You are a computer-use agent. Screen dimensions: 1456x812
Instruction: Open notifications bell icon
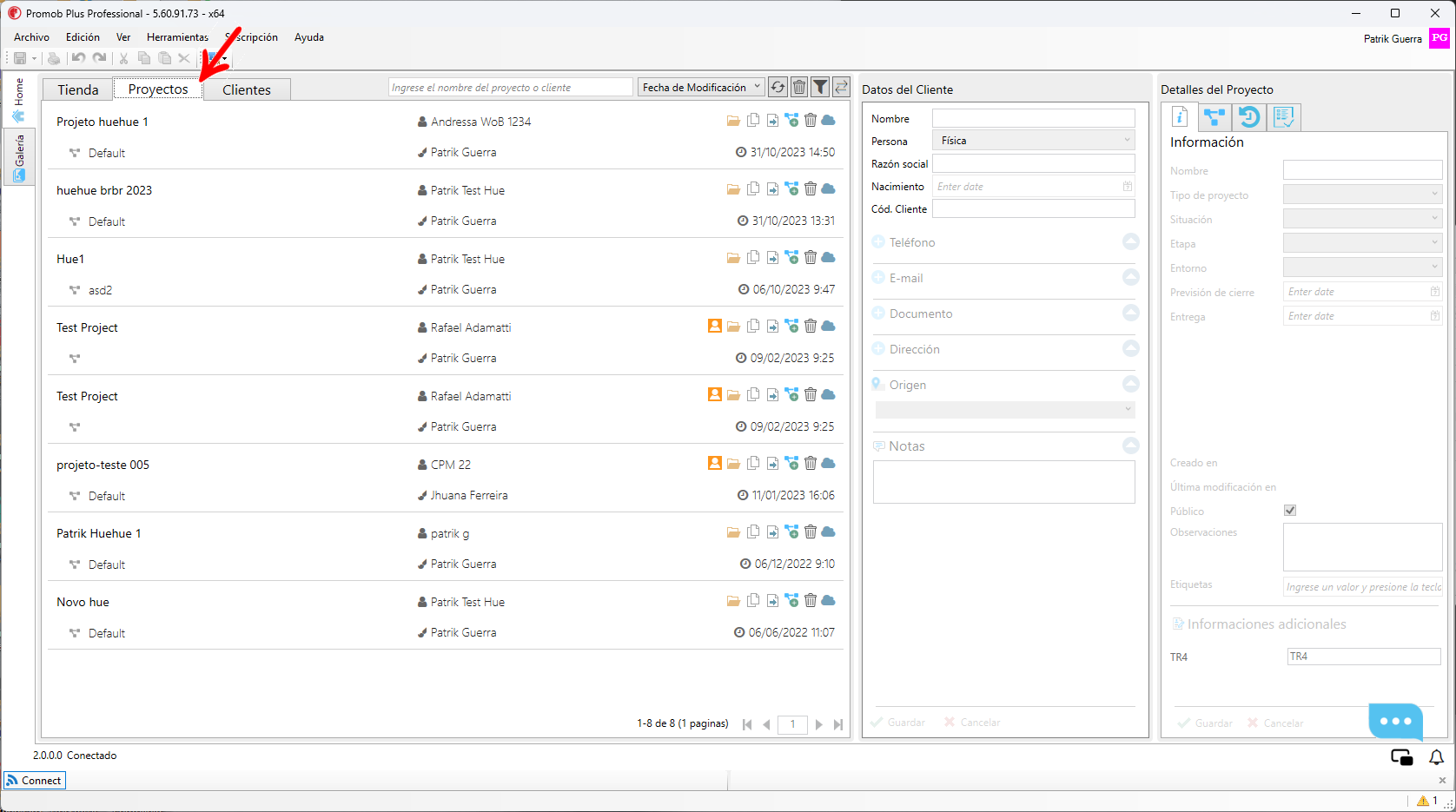click(x=1437, y=757)
